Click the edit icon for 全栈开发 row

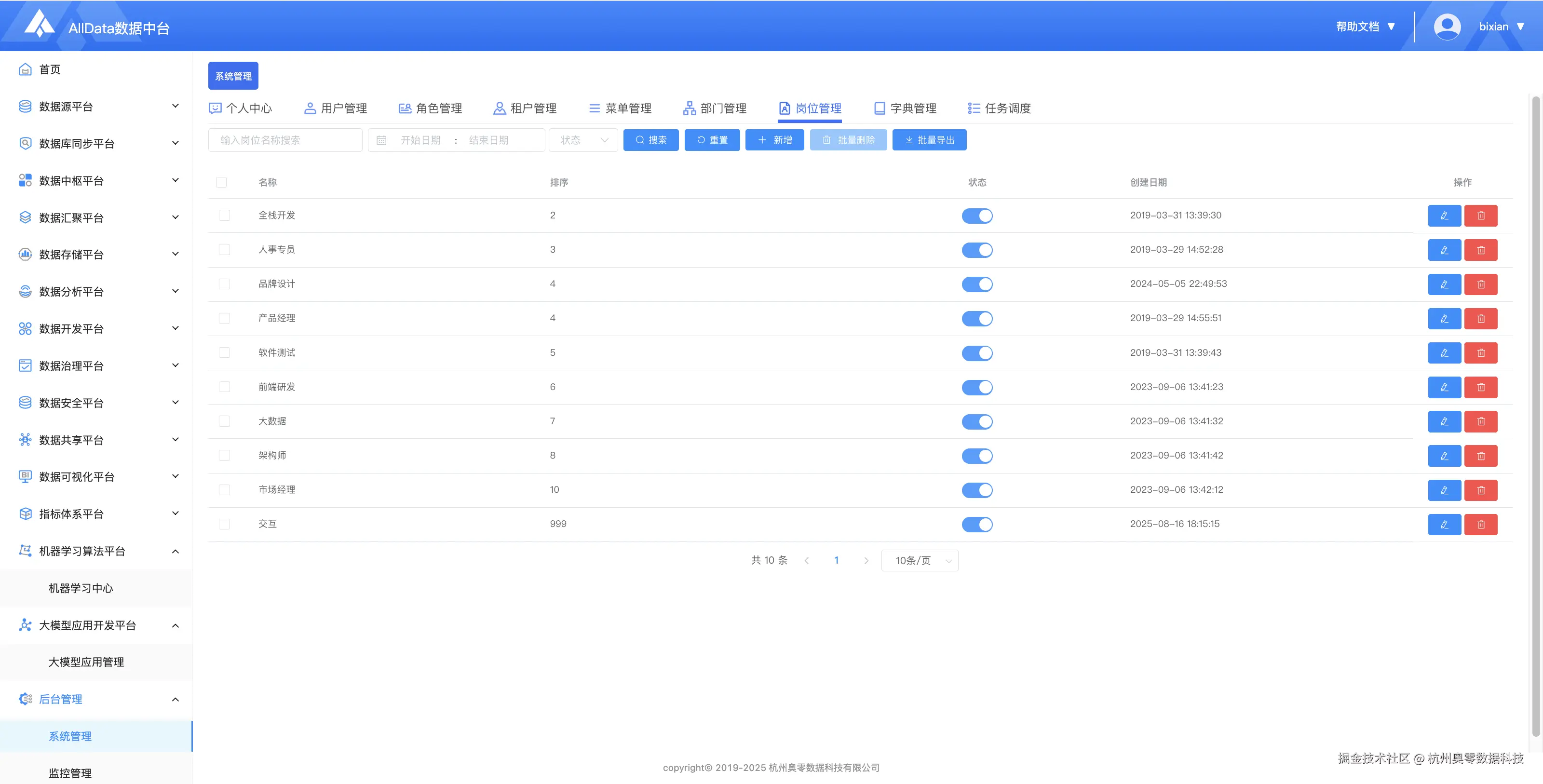coord(1444,216)
